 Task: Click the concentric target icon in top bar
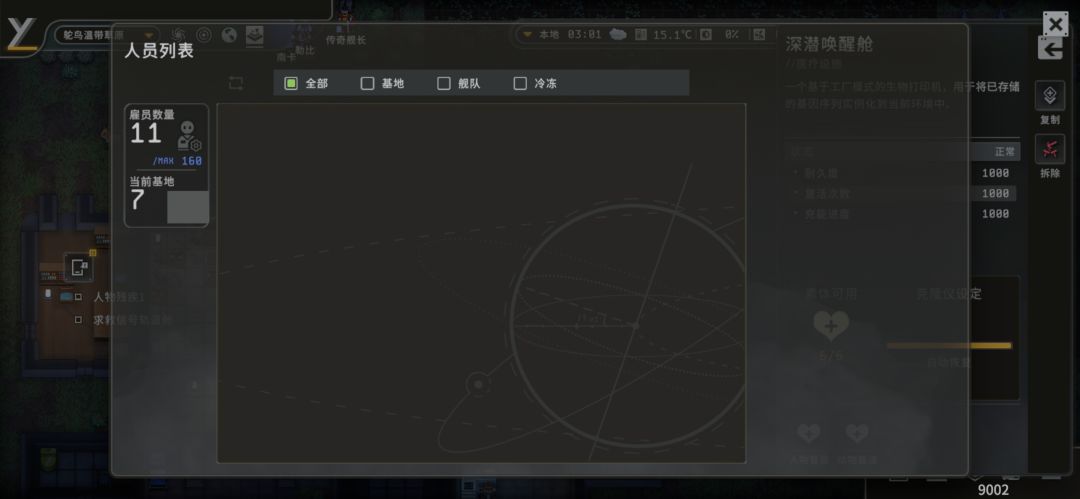204,34
